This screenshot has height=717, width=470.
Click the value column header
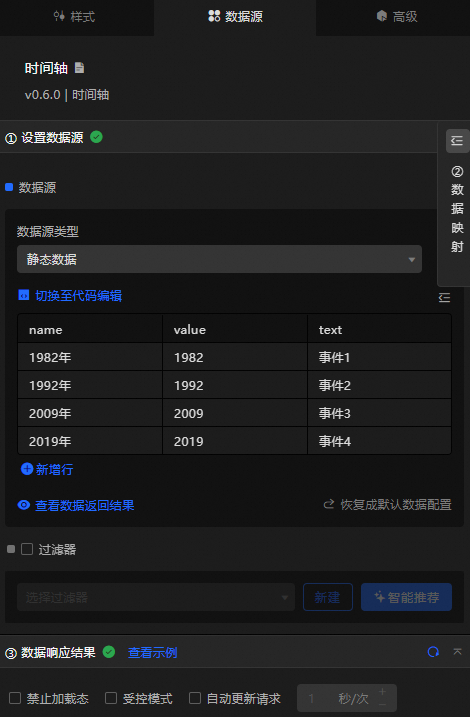tap(235, 329)
